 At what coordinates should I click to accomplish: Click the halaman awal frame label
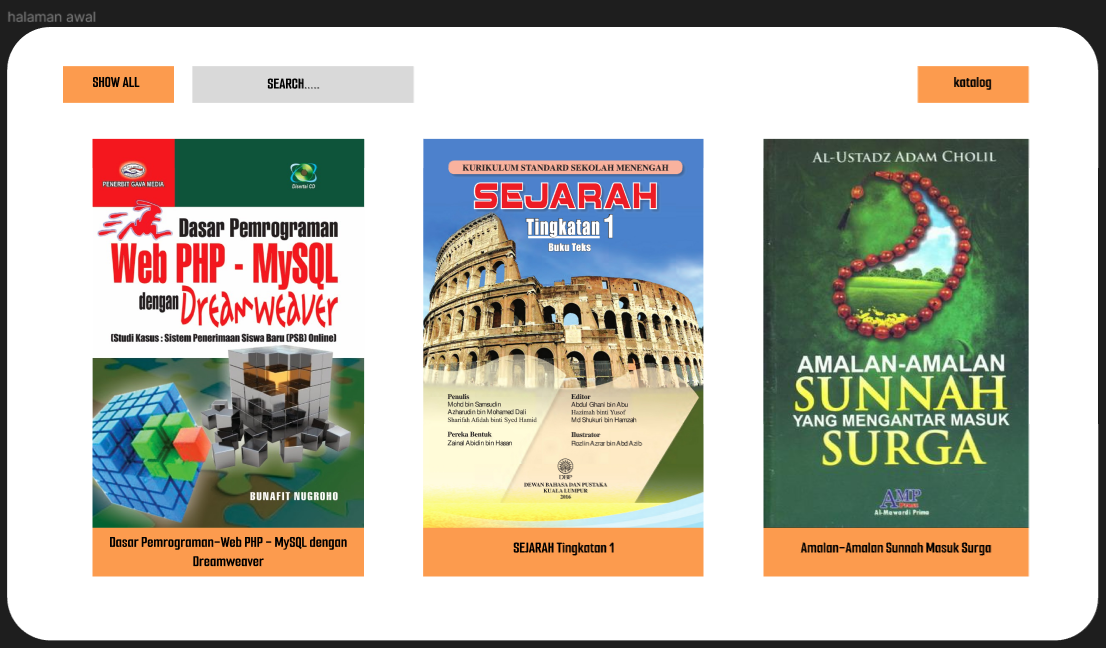pyautogui.click(x=51, y=17)
